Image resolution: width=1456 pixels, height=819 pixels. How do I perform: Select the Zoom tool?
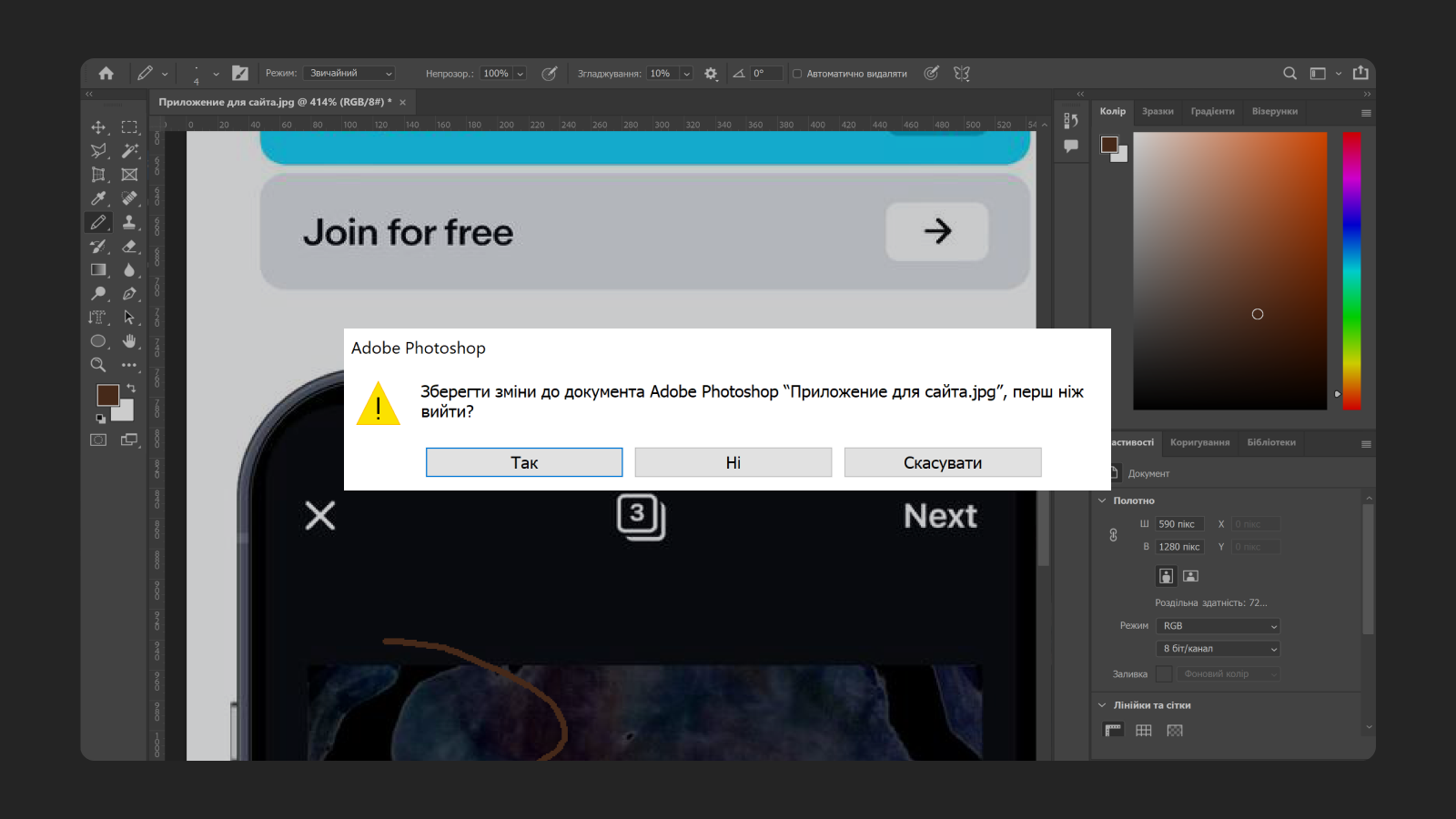pyautogui.click(x=99, y=362)
